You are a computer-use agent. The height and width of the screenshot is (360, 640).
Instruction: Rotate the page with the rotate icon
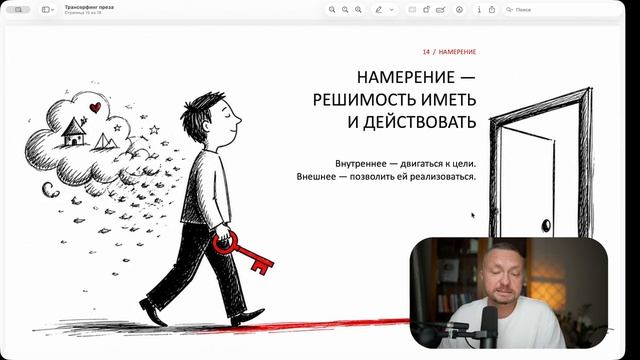[426, 9]
